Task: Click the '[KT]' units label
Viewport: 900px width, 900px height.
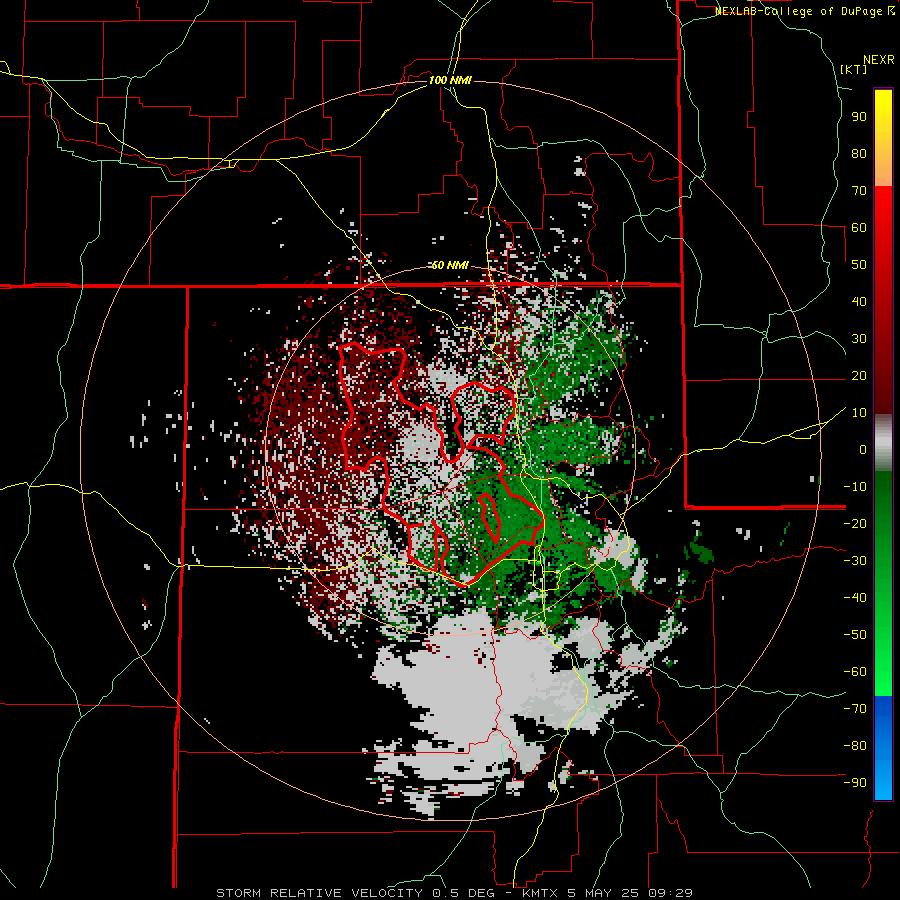Action: (854, 69)
